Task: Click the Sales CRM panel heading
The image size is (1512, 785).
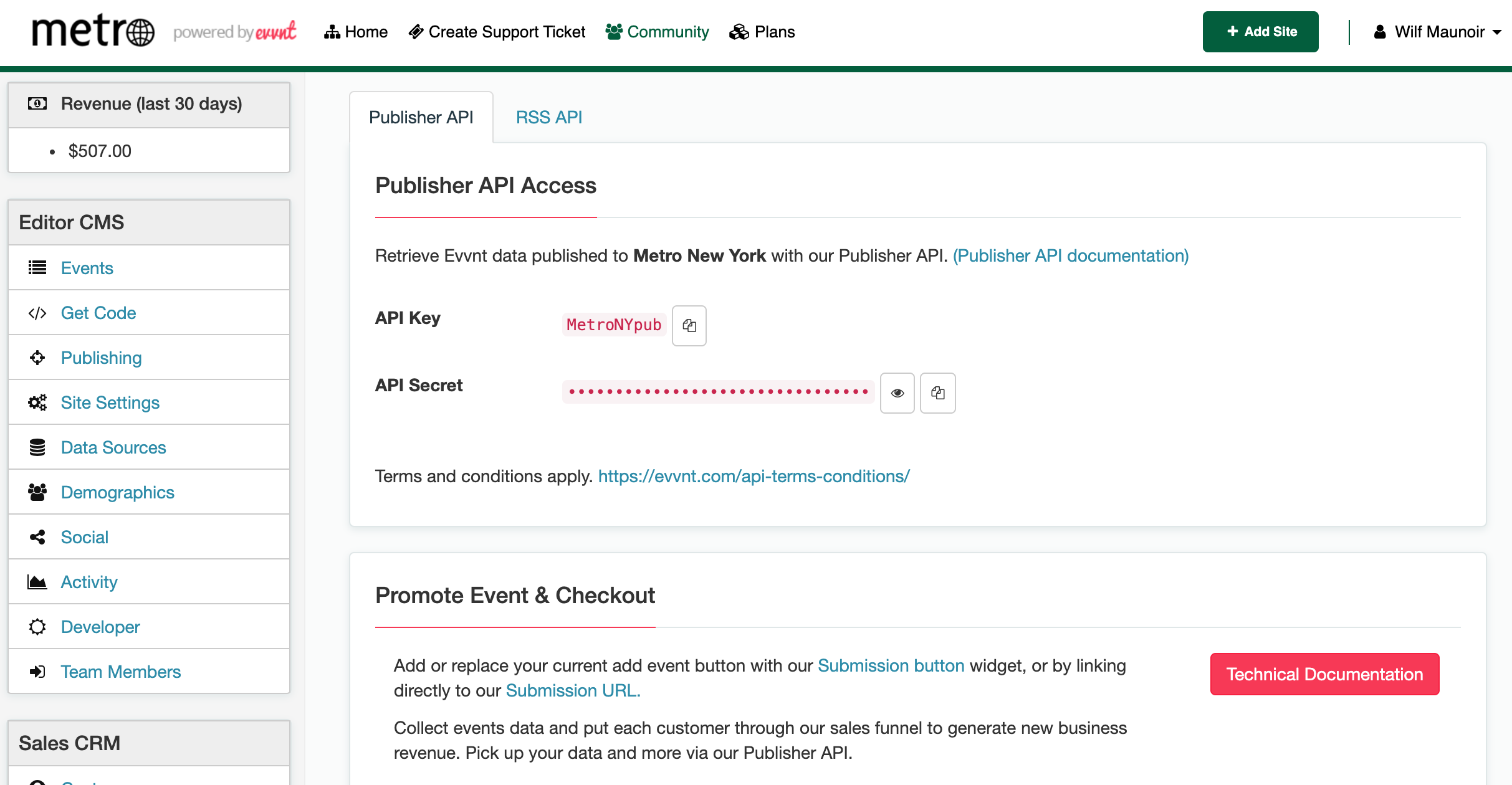Action: [x=149, y=743]
